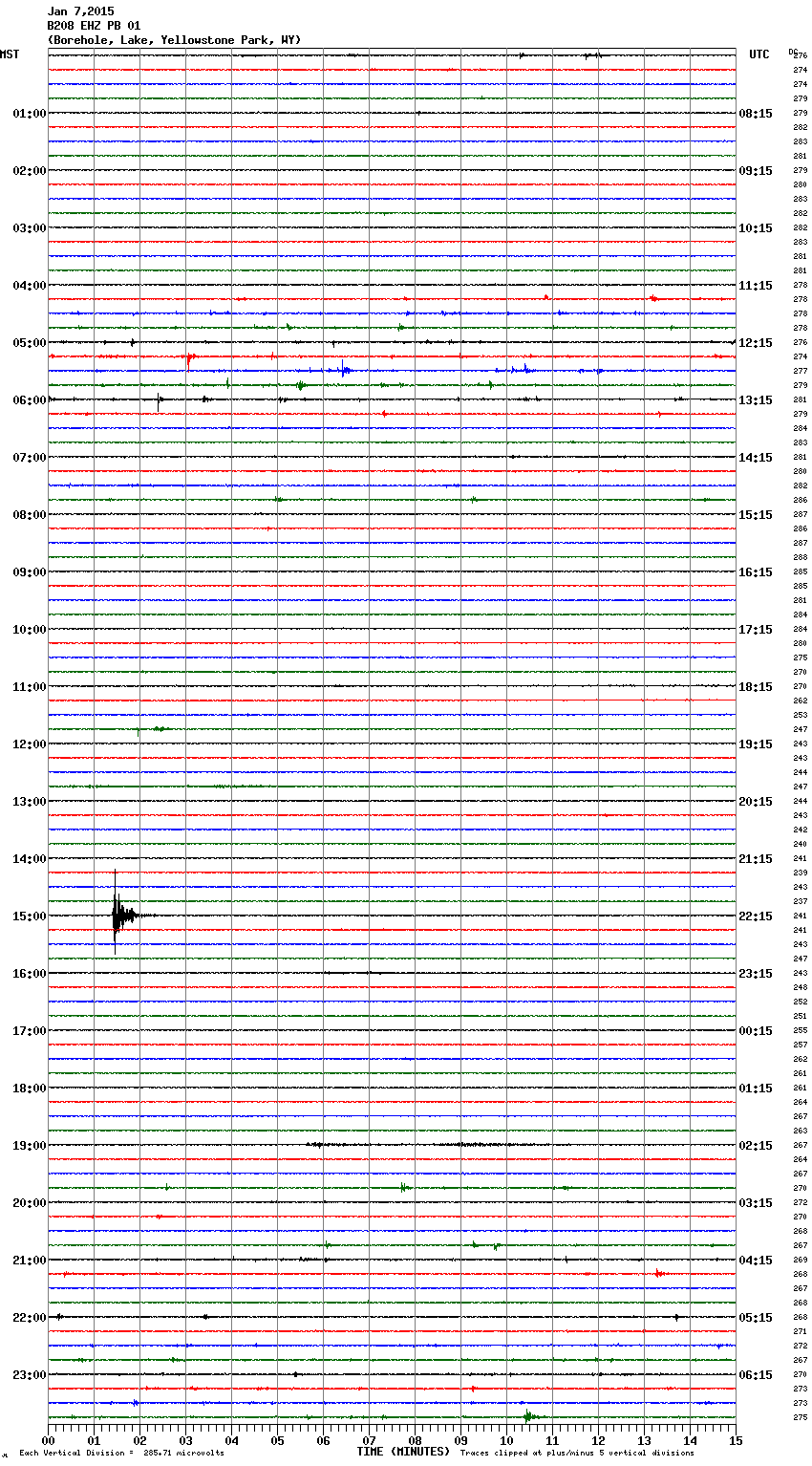Click the 15:15 UTC time label
812x1466 pixels.
coord(756,515)
